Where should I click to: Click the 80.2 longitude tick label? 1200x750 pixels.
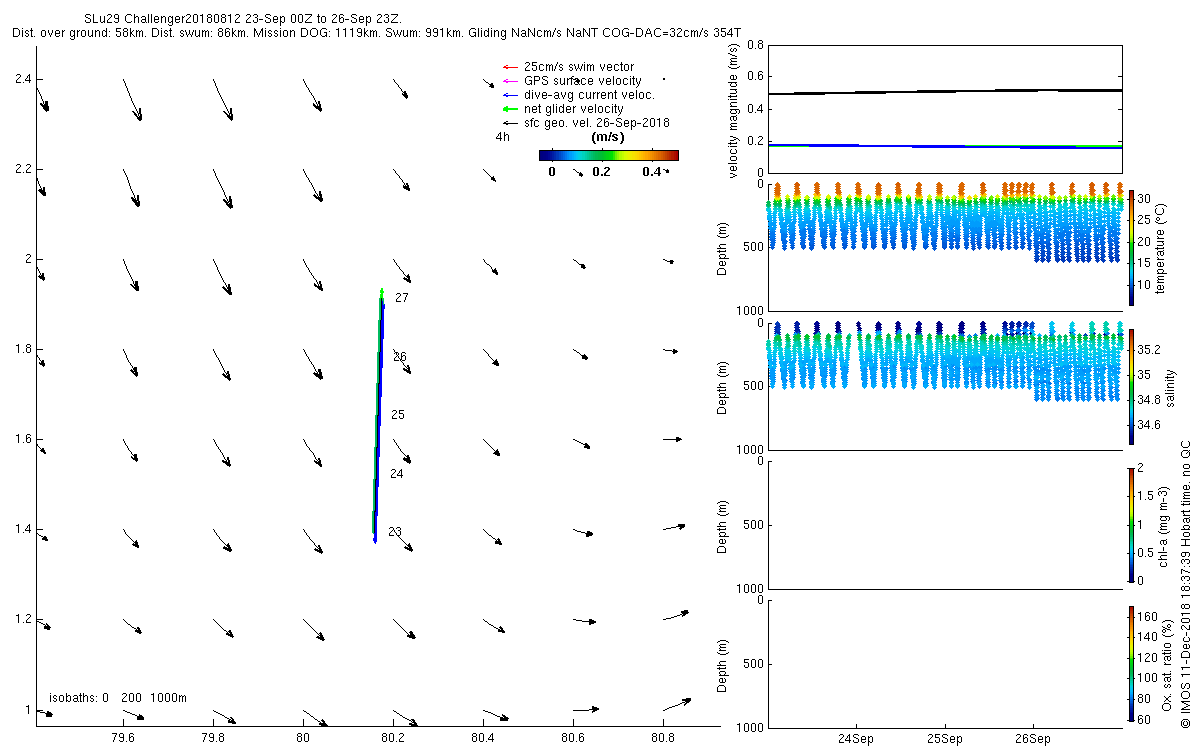(x=393, y=737)
